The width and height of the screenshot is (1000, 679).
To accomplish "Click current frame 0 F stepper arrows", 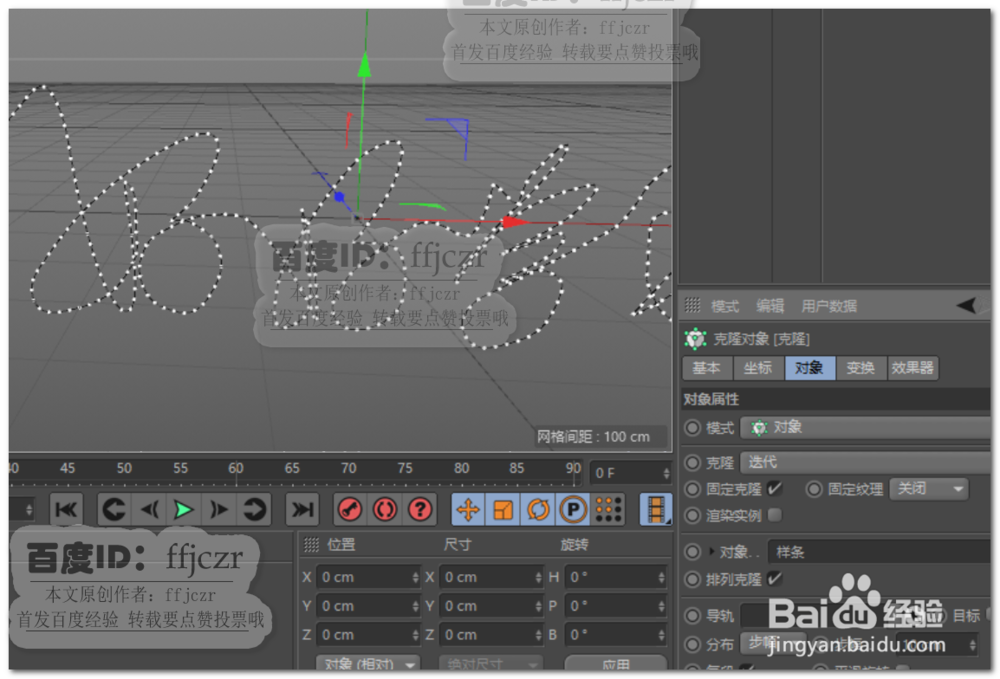I will click(x=666, y=473).
